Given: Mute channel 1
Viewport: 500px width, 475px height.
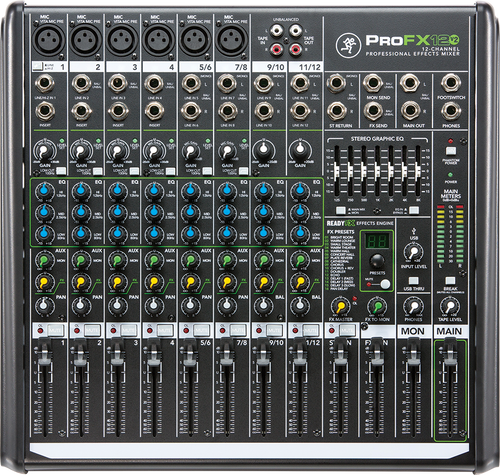Looking at the screenshot, I should (55, 330).
